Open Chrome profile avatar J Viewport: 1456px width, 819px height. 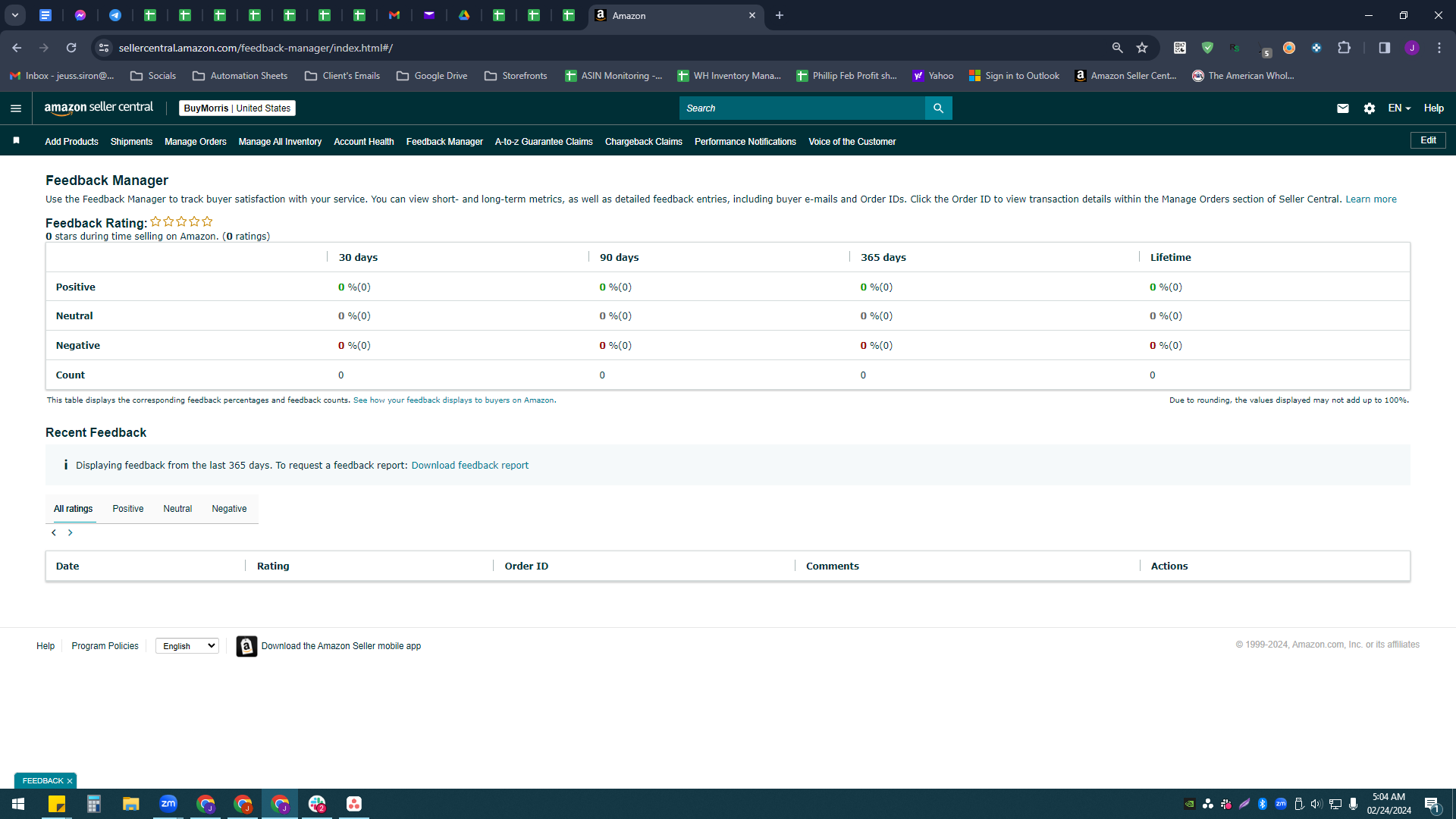(1411, 48)
